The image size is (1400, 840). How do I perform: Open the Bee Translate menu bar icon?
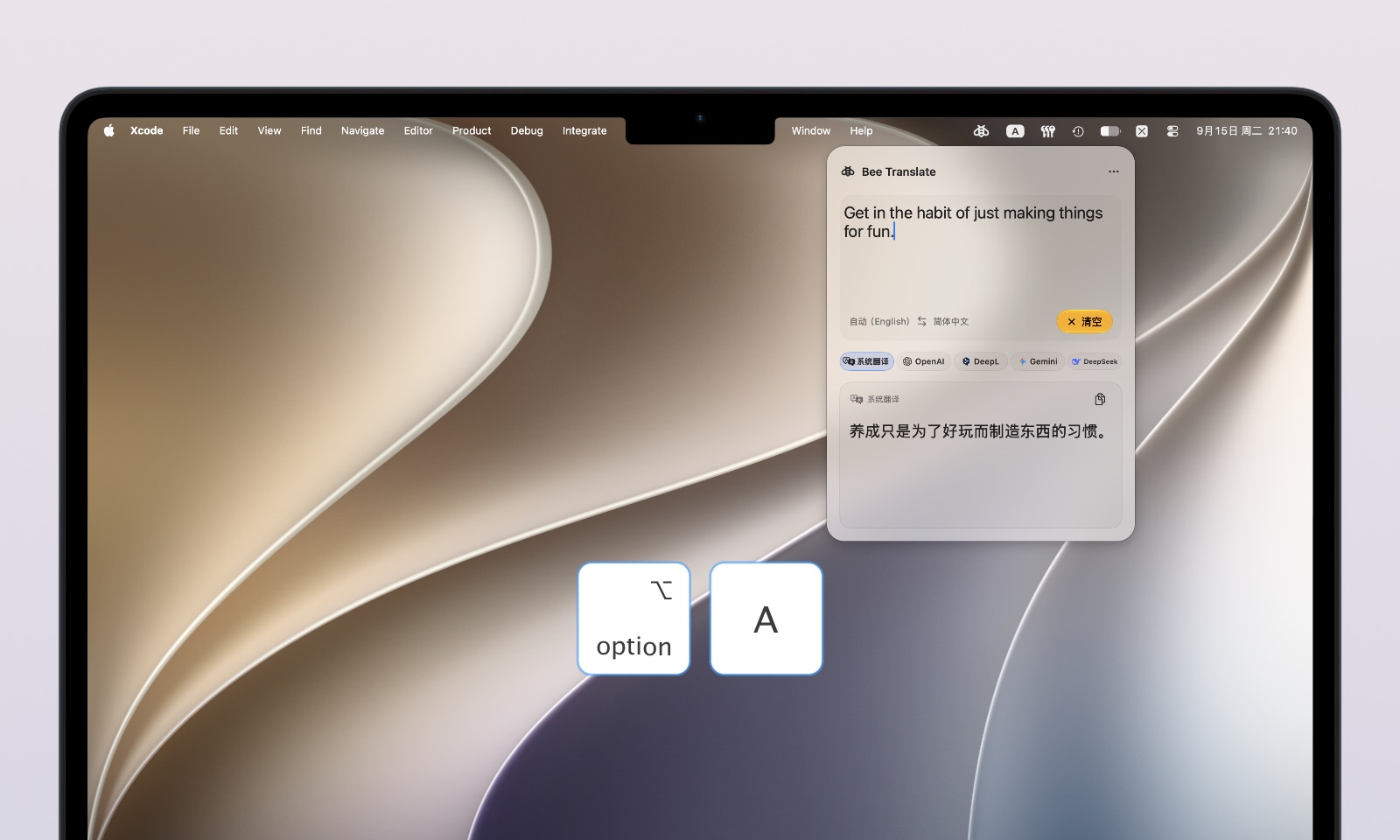click(x=981, y=131)
